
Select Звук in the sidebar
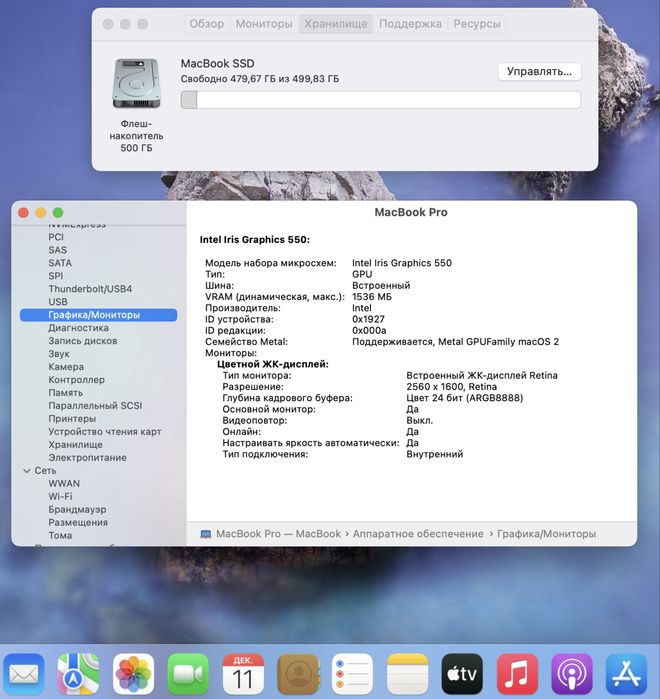point(59,354)
